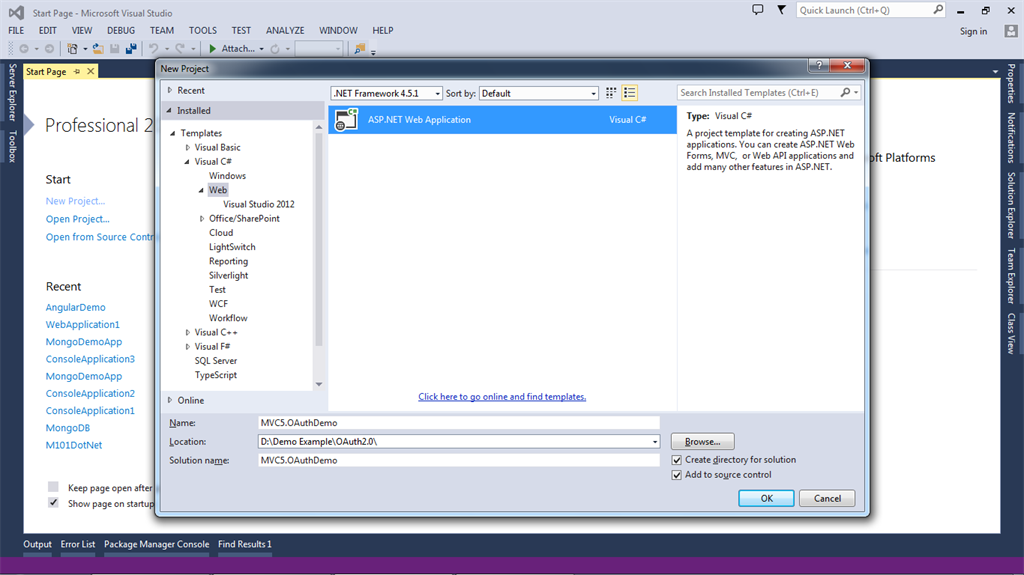Click the Quick Launch magnifier icon
Image resolution: width=1024 pixels, height=575 pixels.
(x=938, y=10)
